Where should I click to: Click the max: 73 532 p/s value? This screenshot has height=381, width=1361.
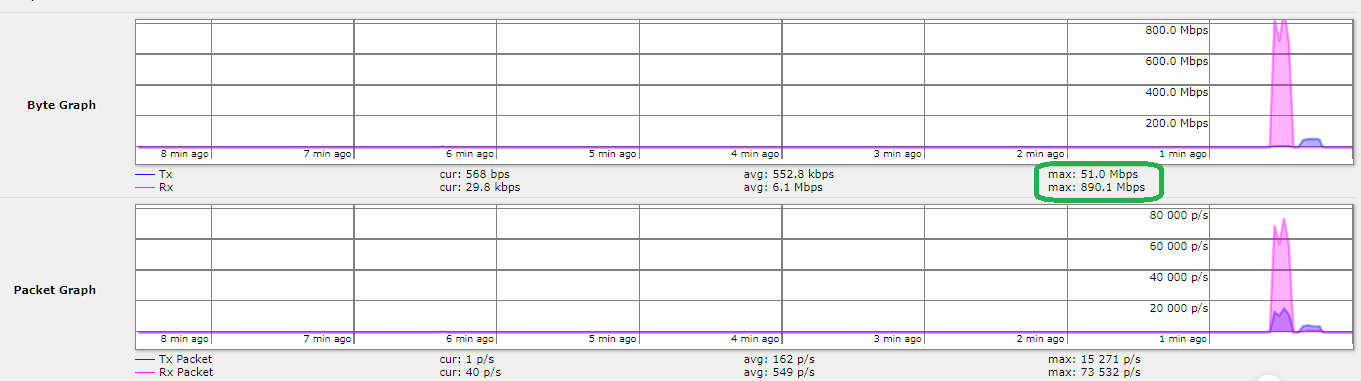tap(1094, 372)
